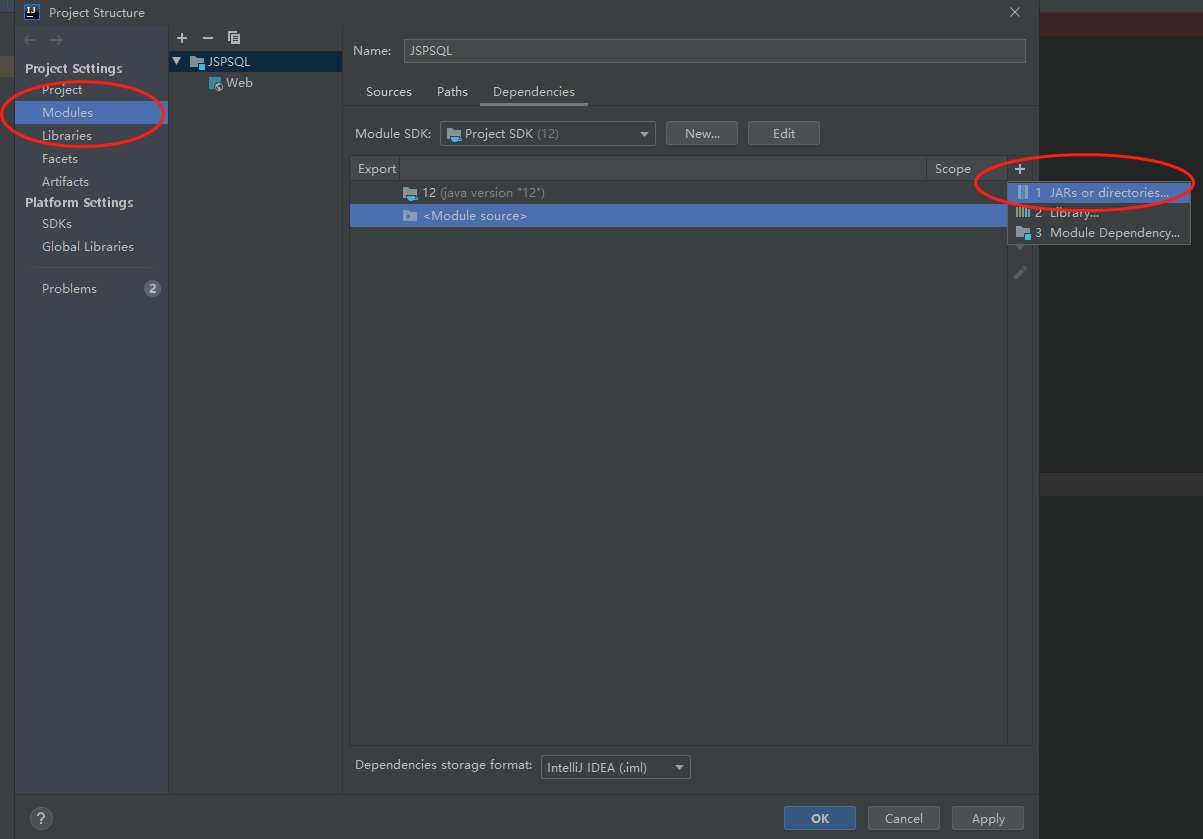The height and width of the screenshot is (839, 1203).
Task: Choose Module Dependency option
Action: (x=1099, y=233)
